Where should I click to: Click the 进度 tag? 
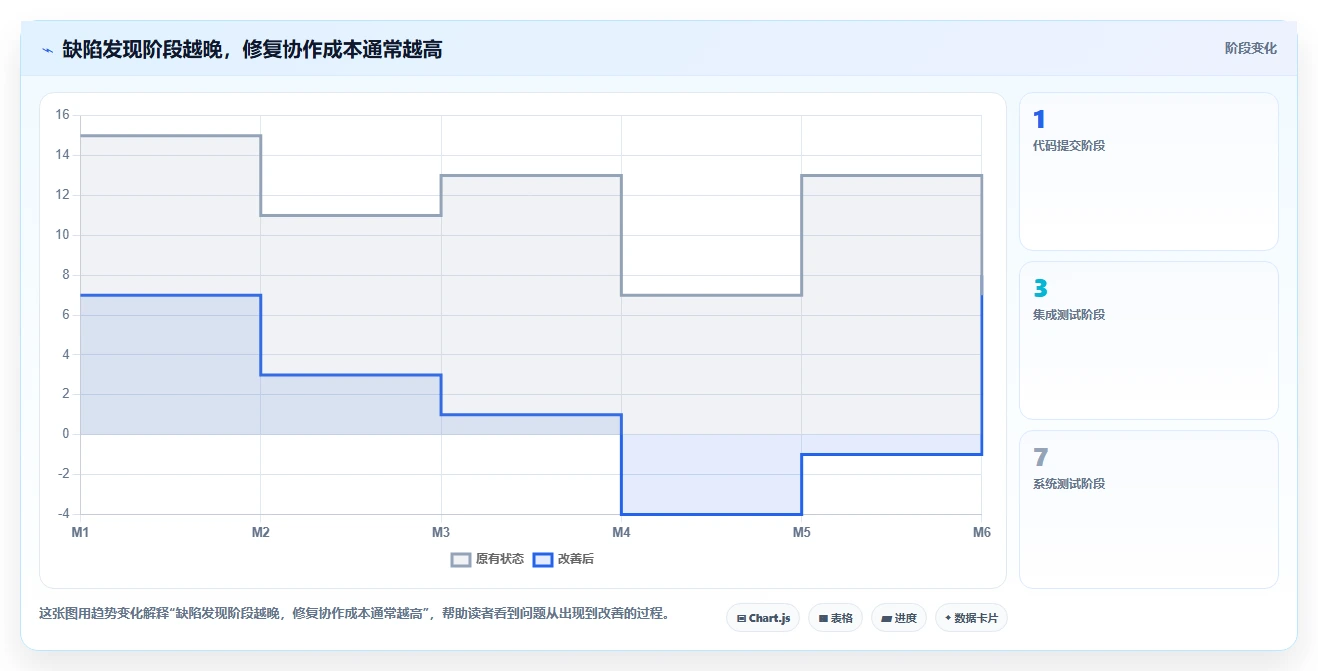click(899, 618)
